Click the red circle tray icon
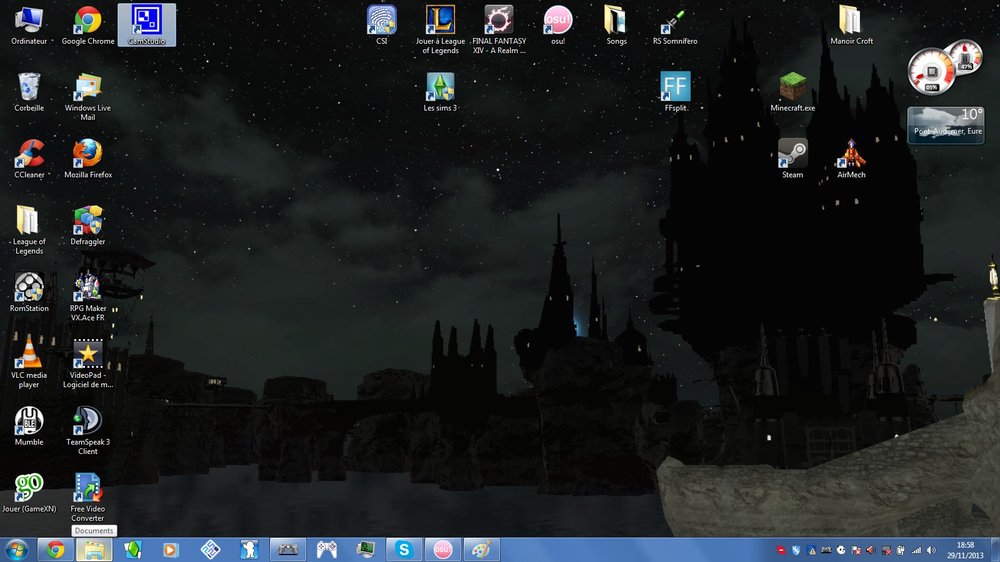Viewport: 1000px width, 562px height. 781,550
